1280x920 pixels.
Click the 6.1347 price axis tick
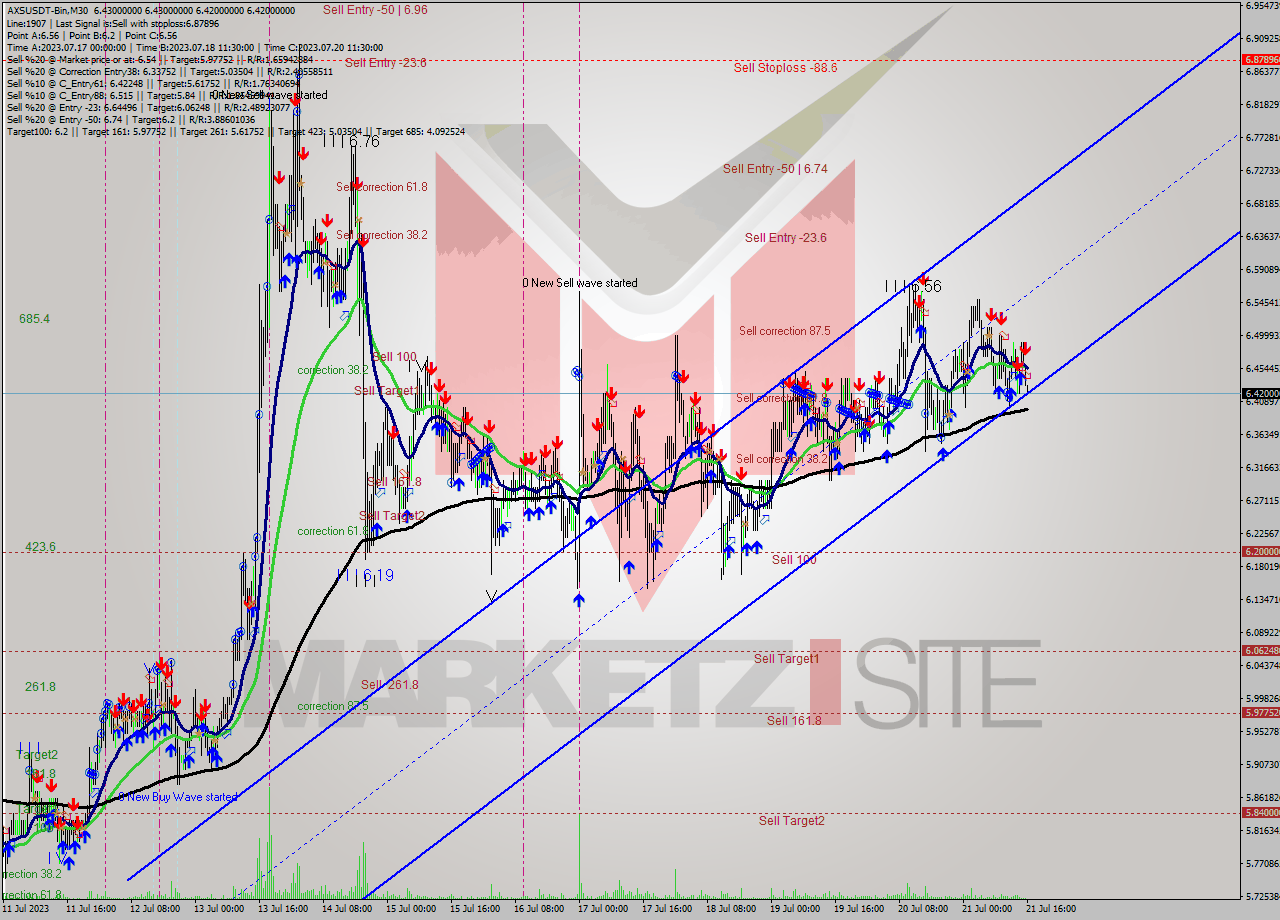[x=1262, y=599]
